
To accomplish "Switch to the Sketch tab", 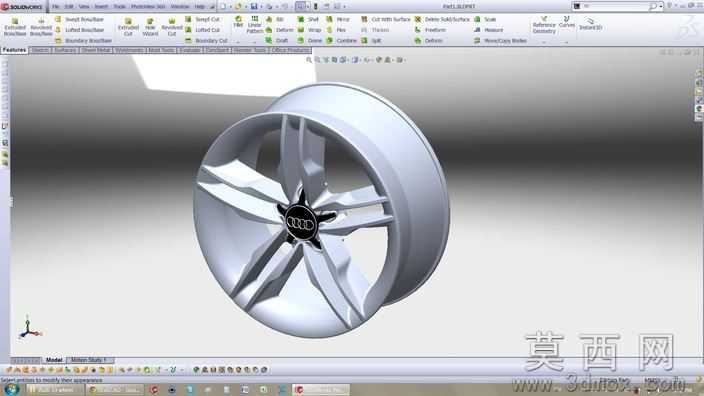I will point(40,50).
